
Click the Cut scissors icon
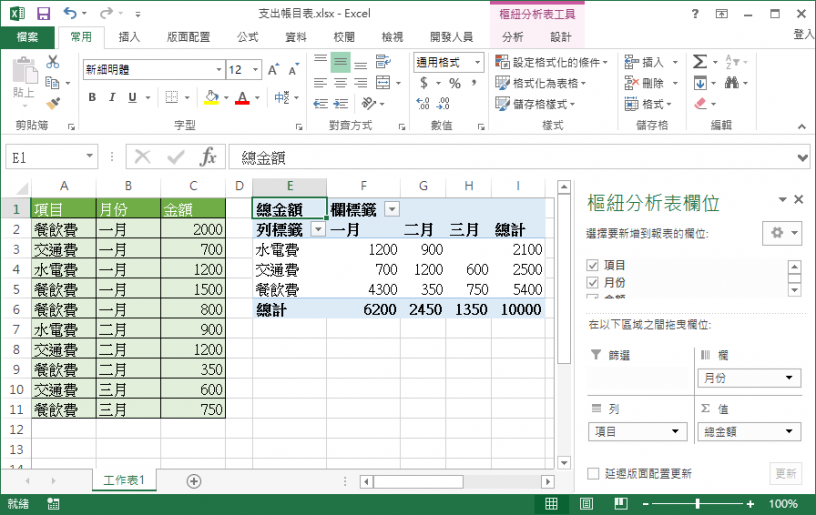coord(53,62)
